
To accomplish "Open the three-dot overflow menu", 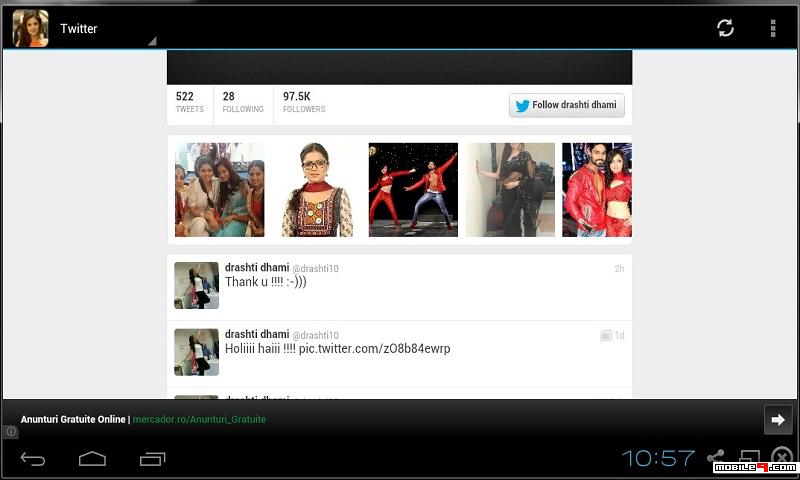I will point(773,29).
